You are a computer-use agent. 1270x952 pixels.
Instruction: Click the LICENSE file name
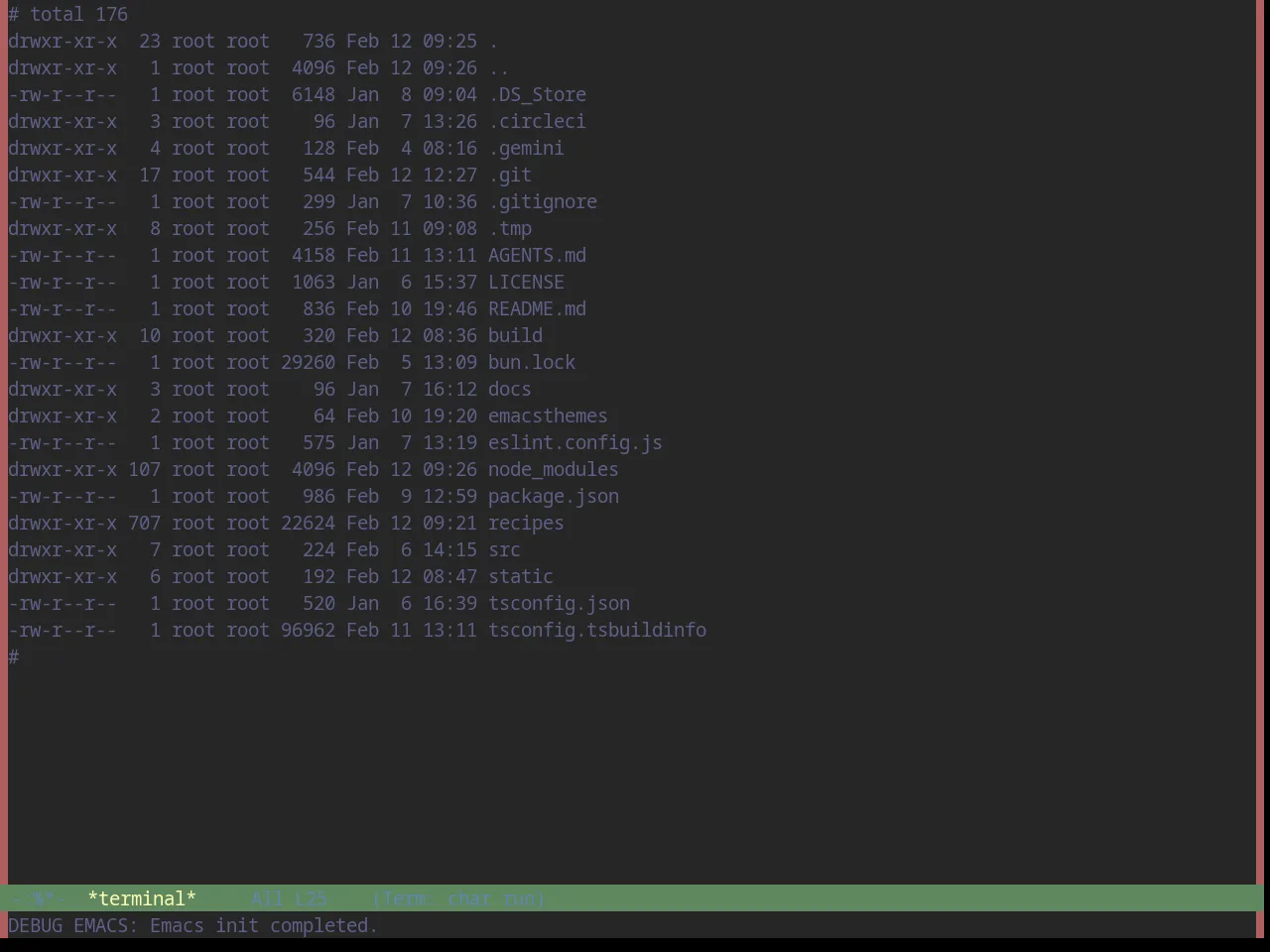(x=526, y=282)
